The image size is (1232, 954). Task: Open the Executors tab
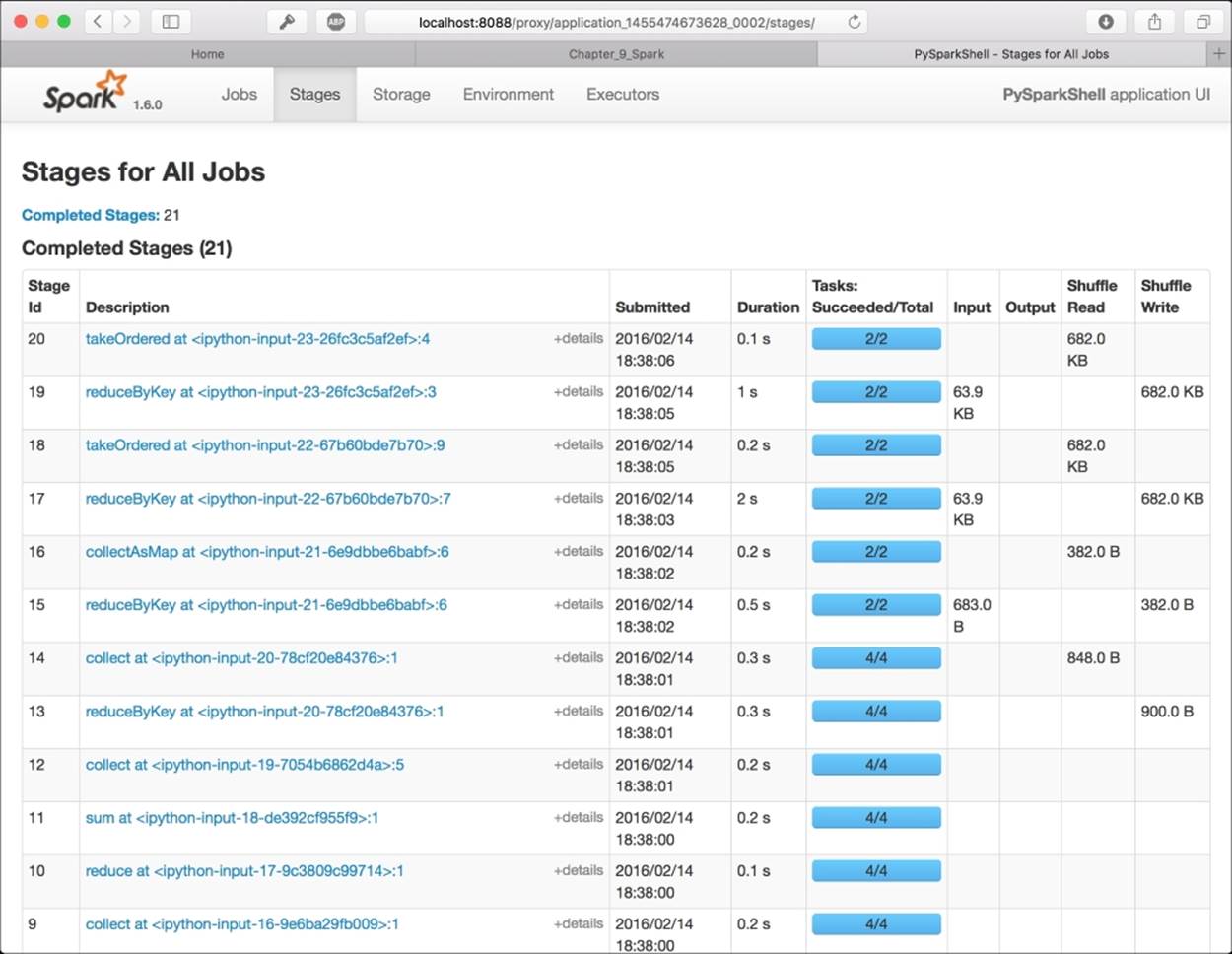[x=623, y=95]
